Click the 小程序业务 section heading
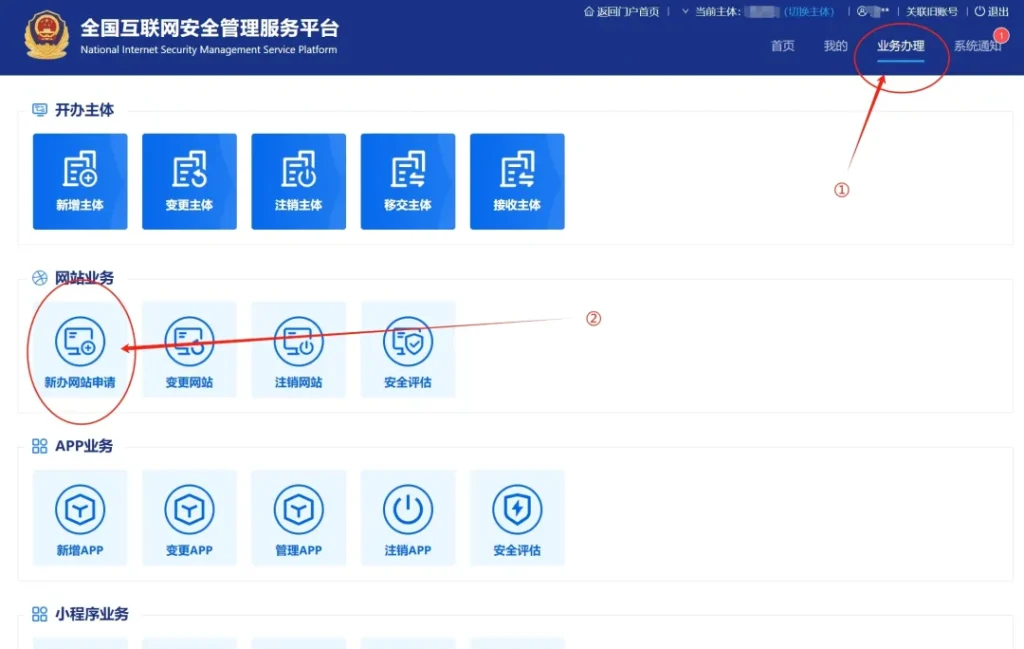The image size is (1024, 649). [91, 614]
